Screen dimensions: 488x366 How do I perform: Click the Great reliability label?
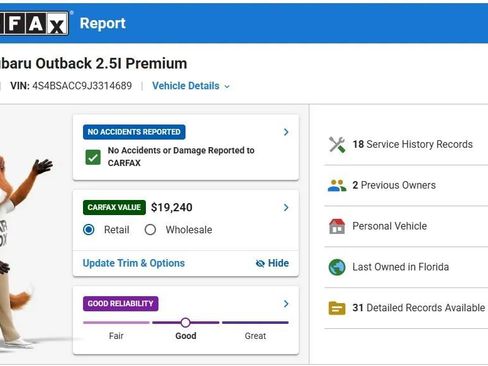[x=255, y=336]
